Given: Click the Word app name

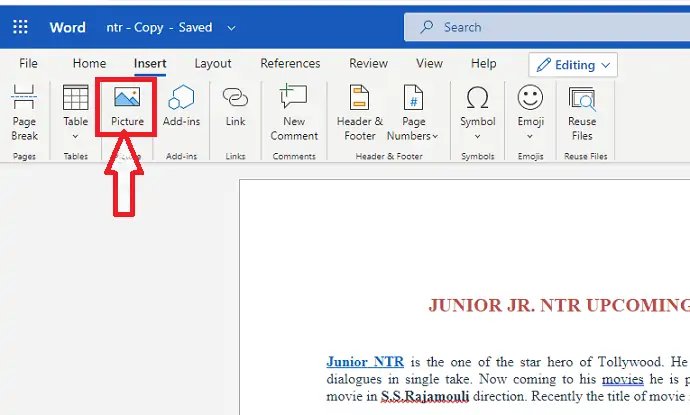Looking at the screenshot, I should [67, 27].
